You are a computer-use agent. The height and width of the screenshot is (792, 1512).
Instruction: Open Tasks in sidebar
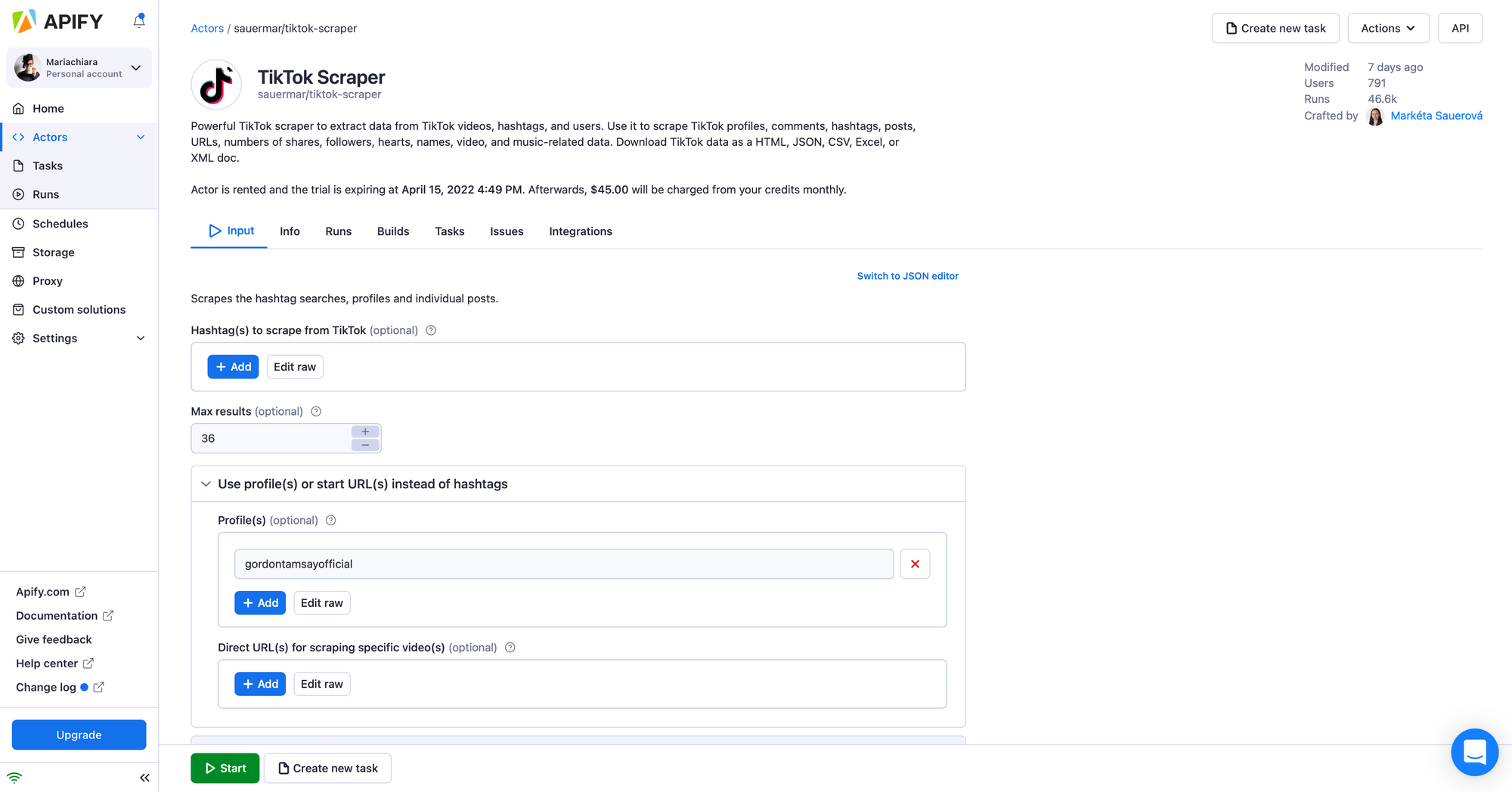79,166
